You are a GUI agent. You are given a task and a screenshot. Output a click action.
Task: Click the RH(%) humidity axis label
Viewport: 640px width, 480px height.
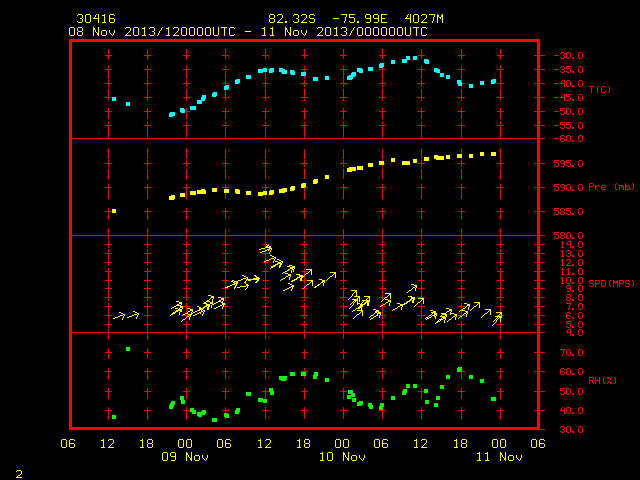[602, 380]
